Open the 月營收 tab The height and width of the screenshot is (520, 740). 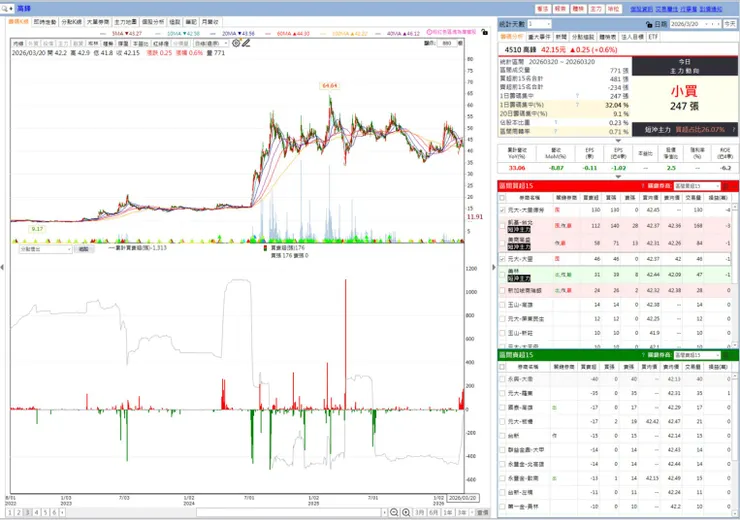[x=210, y=22]
